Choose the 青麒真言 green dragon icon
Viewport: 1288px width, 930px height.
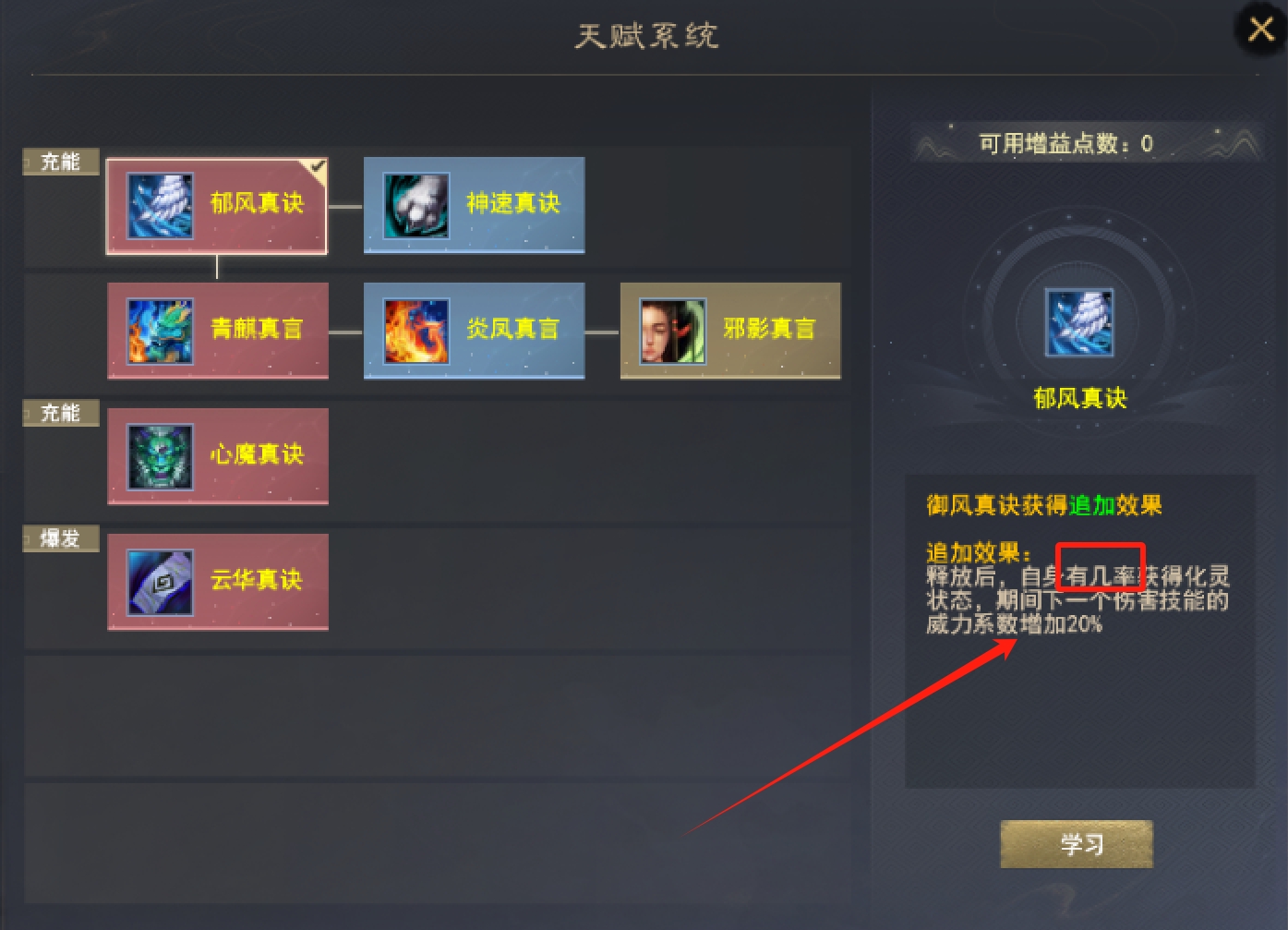tap(160, 331)
